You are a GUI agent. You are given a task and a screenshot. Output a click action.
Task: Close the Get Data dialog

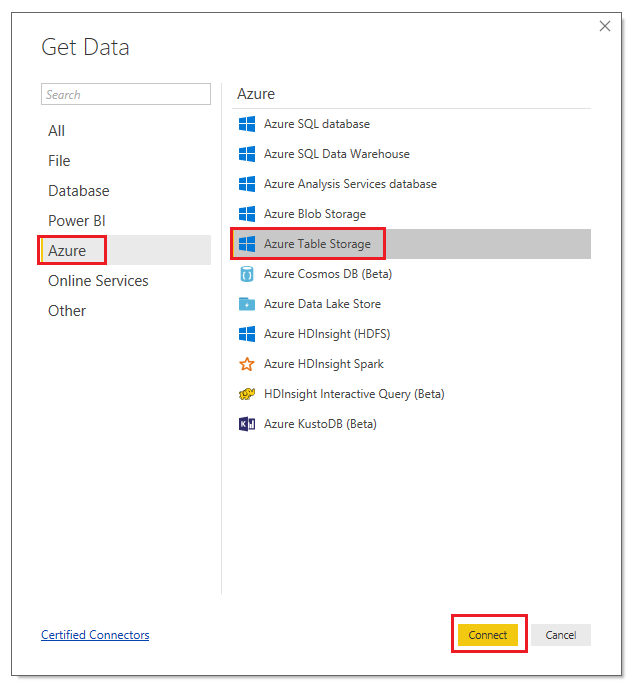[605, 26]
